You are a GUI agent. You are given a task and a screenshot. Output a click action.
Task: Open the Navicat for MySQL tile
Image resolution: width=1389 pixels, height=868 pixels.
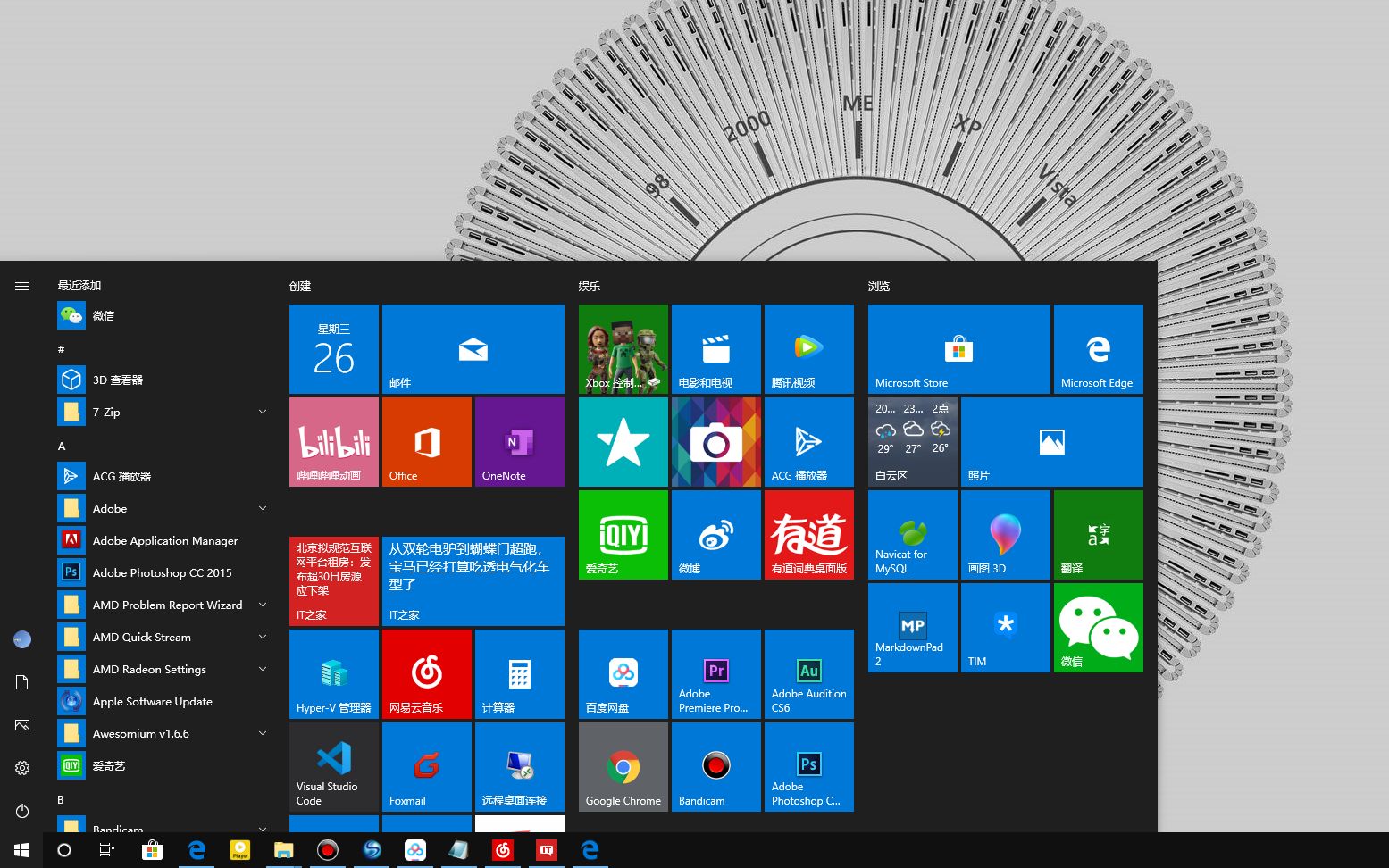(x=913, y=535)
